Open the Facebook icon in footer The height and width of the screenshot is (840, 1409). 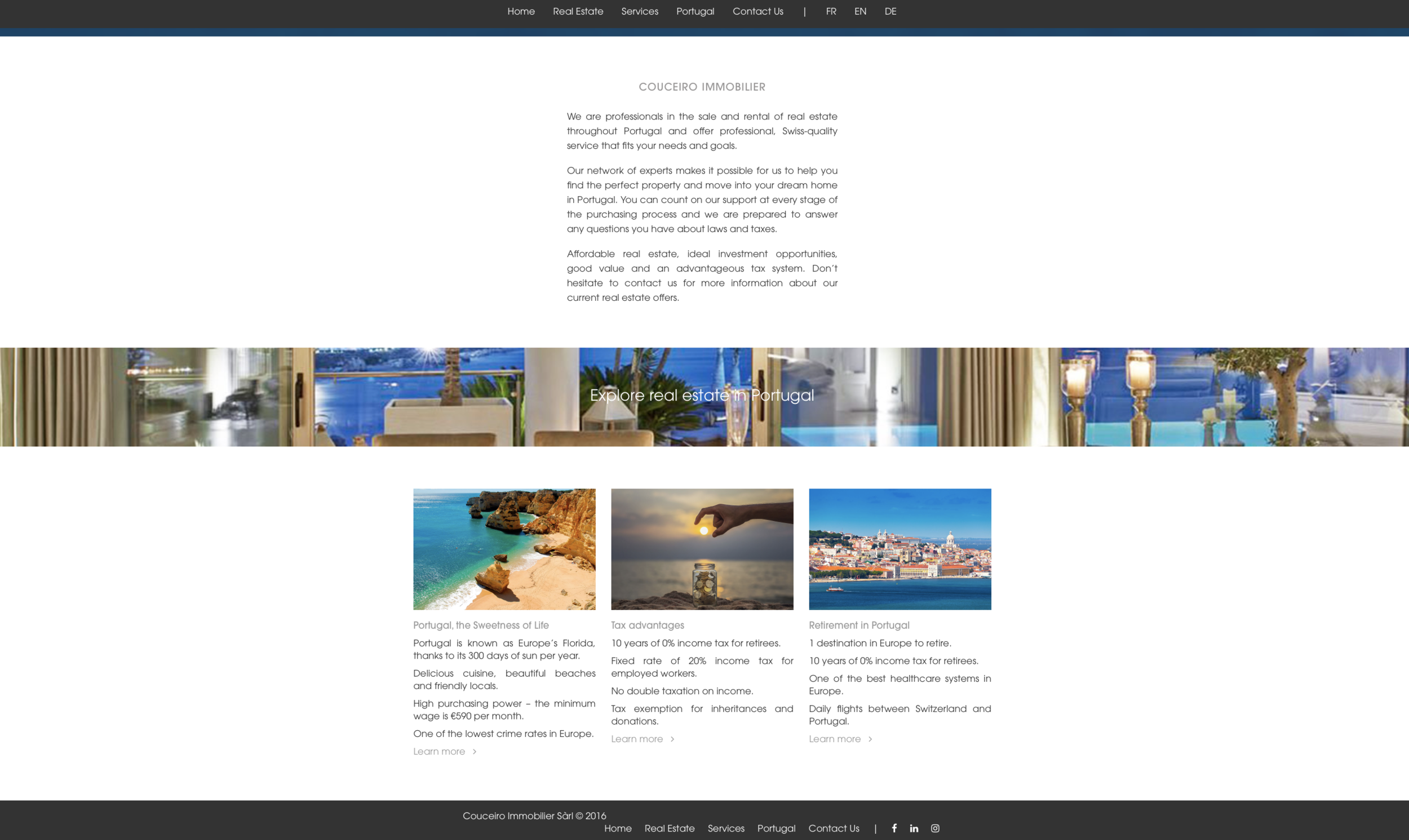coord(894,828)
